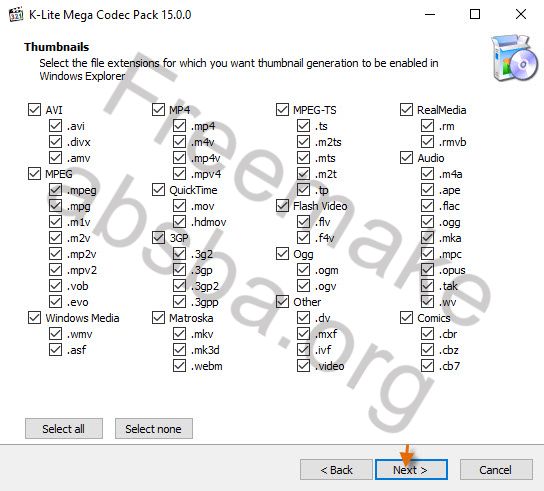Click the installer box and disc icon
544x491 pixels.
click(515, 58)
